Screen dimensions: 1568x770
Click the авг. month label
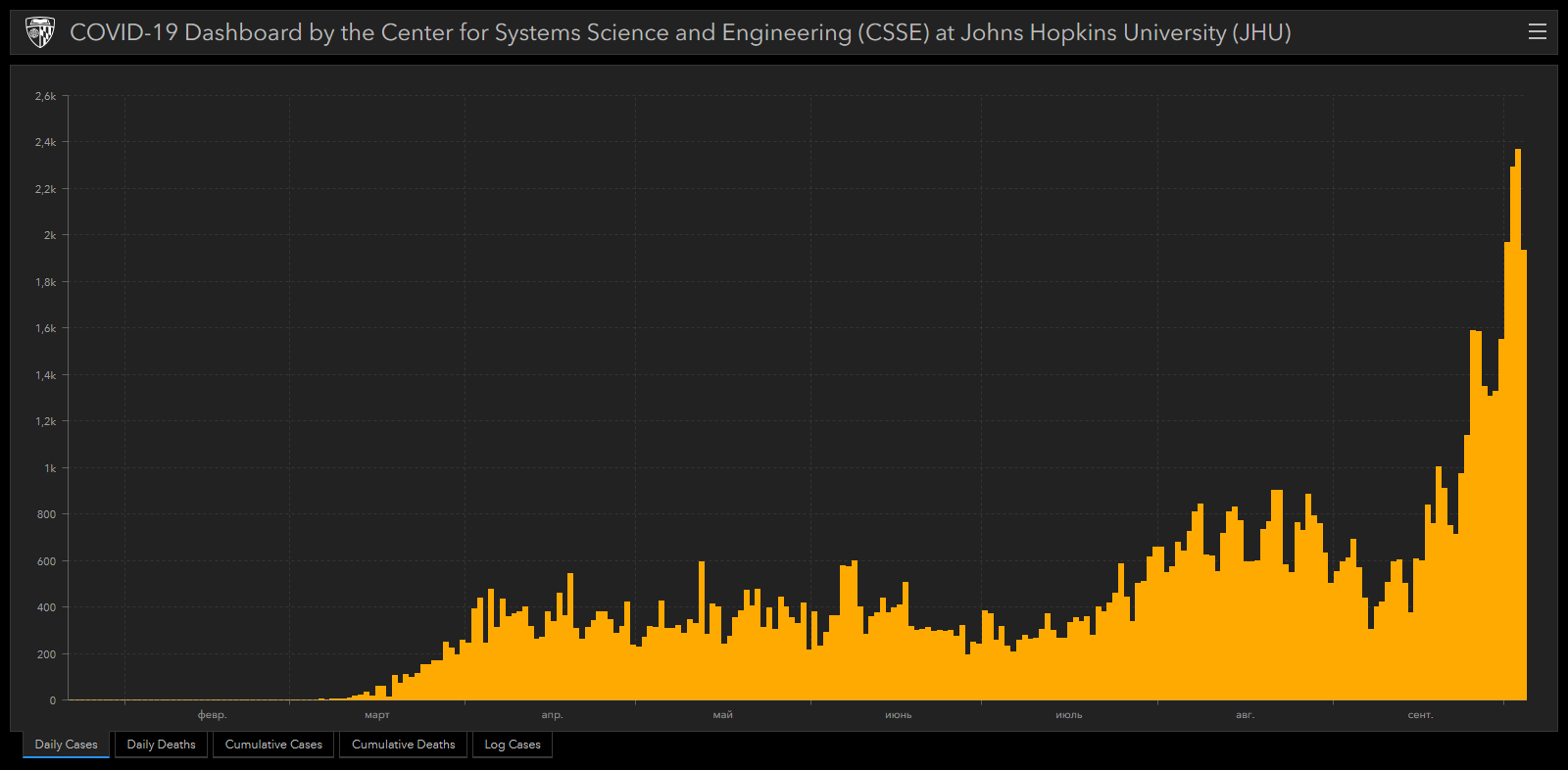click(x=1245, y=715)
